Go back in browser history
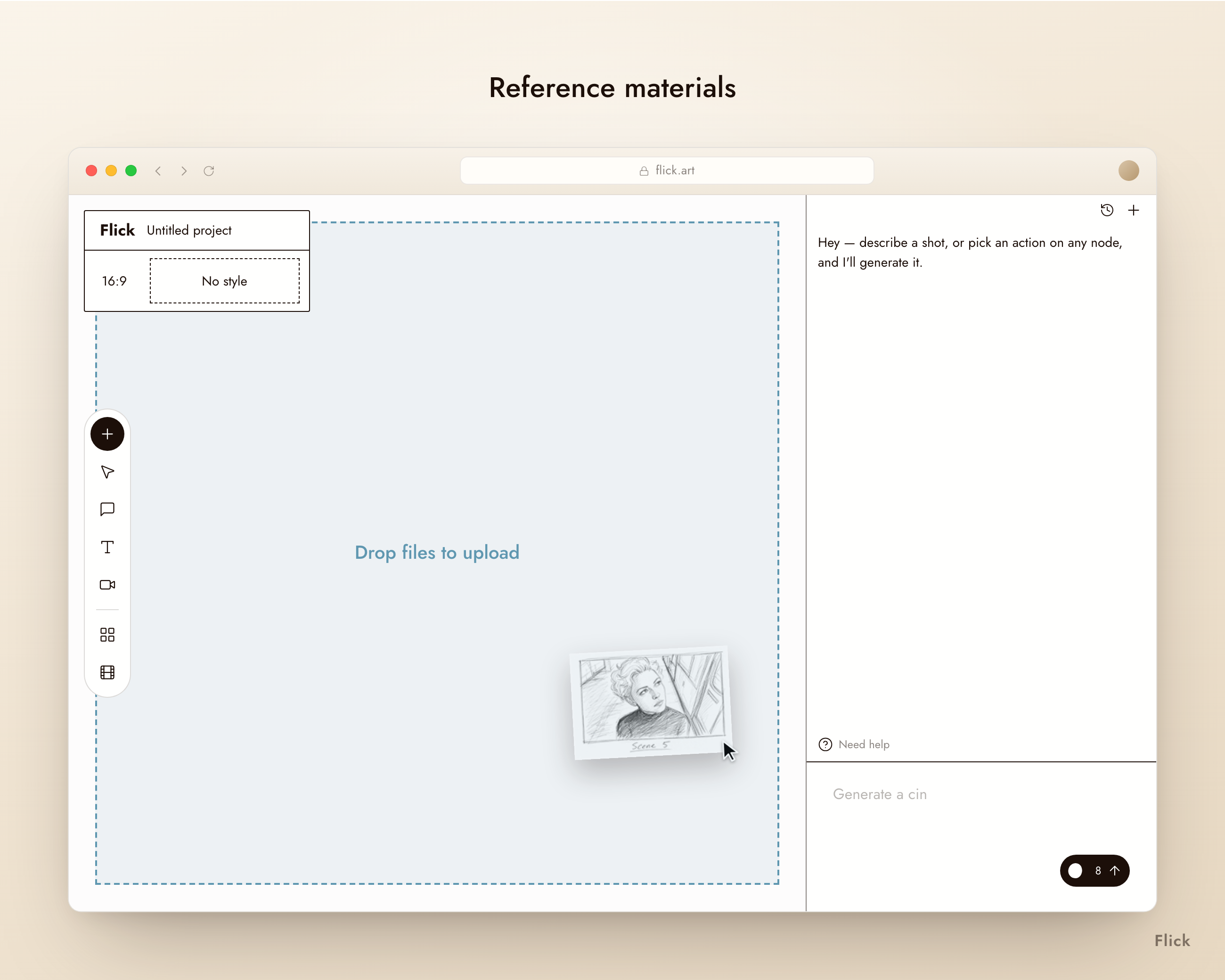Viewport: 1225px width, 980px height. click(x=158, y=171)
